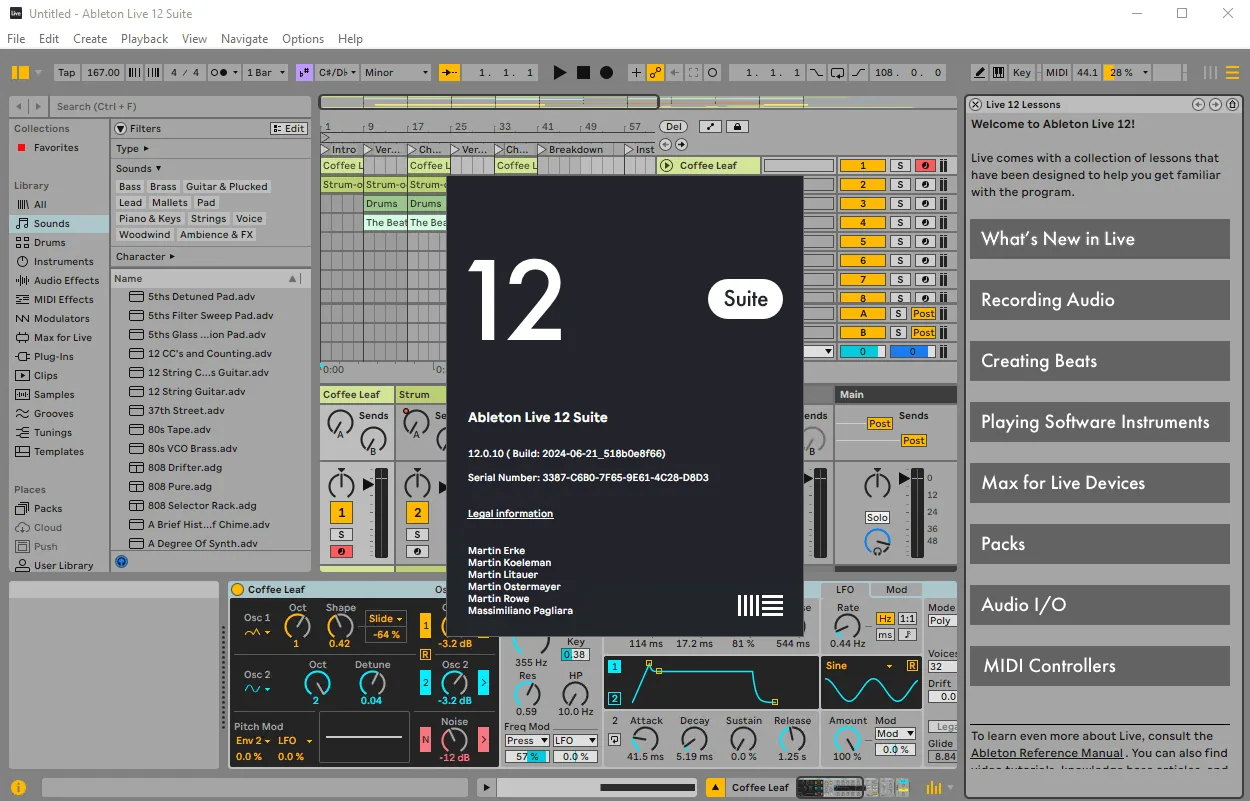Open the Minor scale dropdown
The image size is (1250, 801).
click(396, 72)
